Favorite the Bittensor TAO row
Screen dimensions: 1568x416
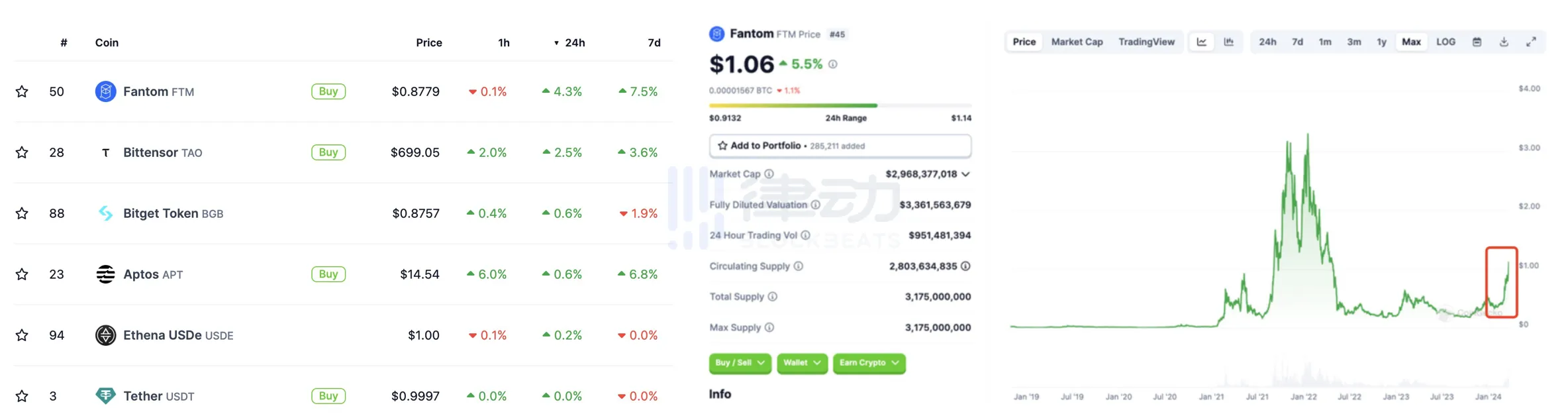(x=22, y=152)
